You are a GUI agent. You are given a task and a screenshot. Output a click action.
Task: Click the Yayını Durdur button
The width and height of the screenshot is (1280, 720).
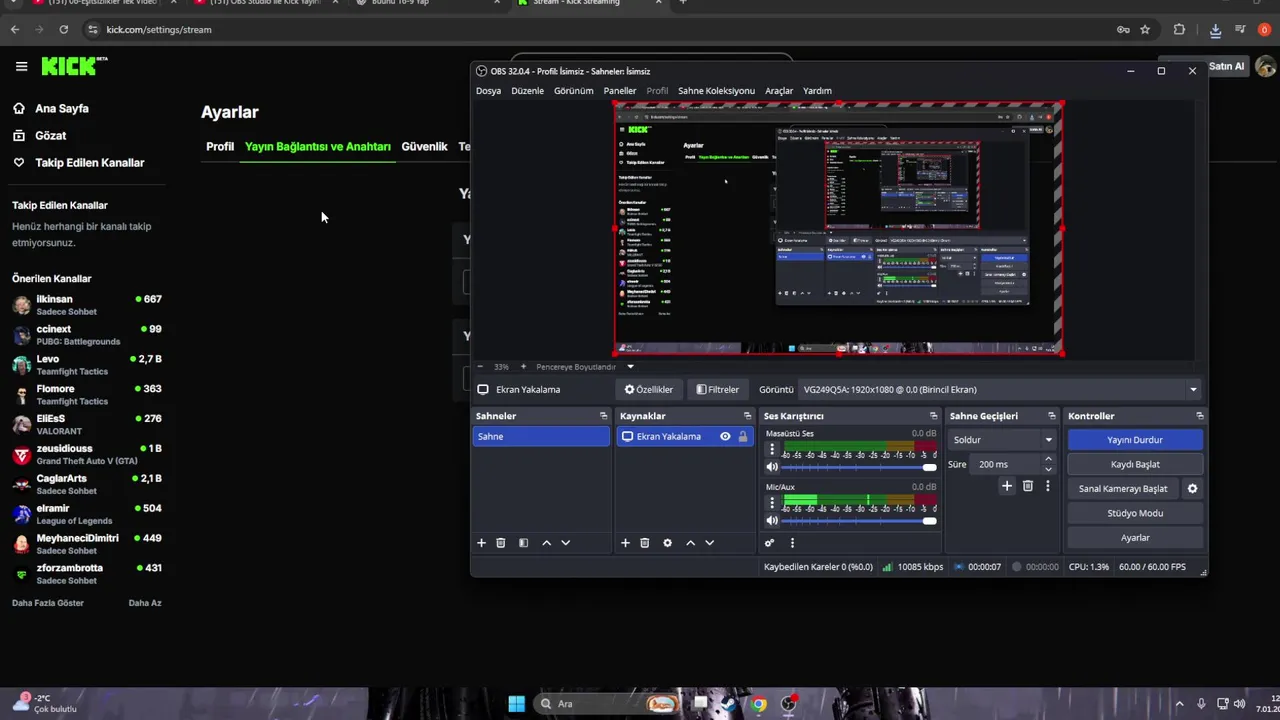[x=1135, y=440]
